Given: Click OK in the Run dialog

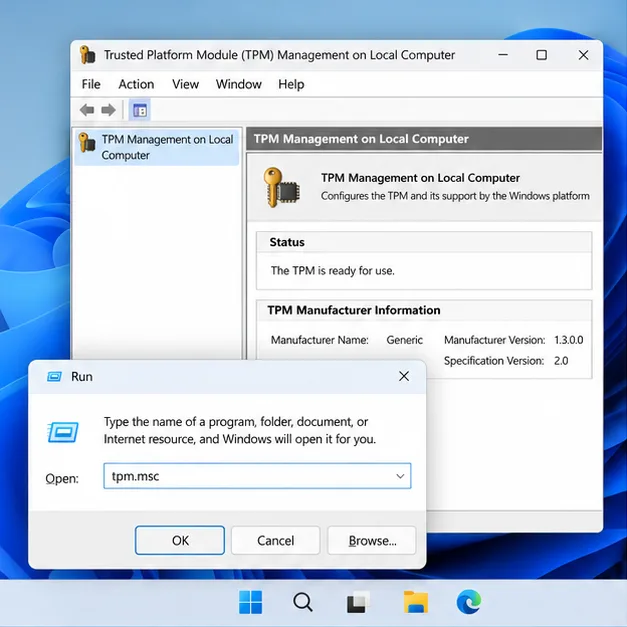Looking at the screenshot, I should point(180,540).
